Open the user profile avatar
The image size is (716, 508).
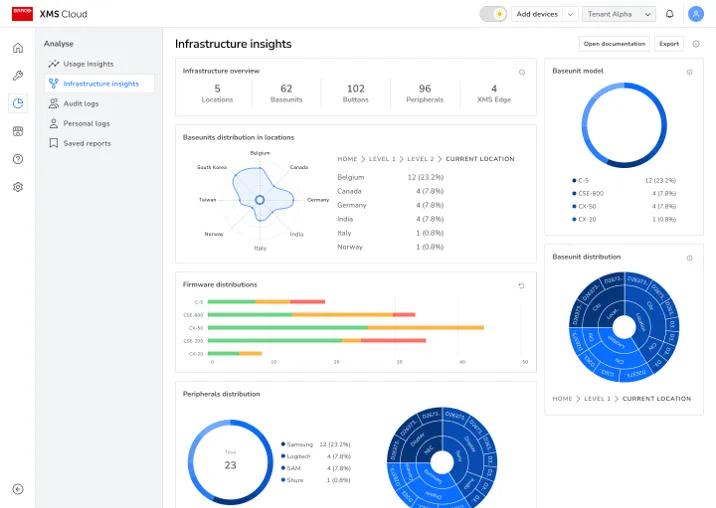696,14
